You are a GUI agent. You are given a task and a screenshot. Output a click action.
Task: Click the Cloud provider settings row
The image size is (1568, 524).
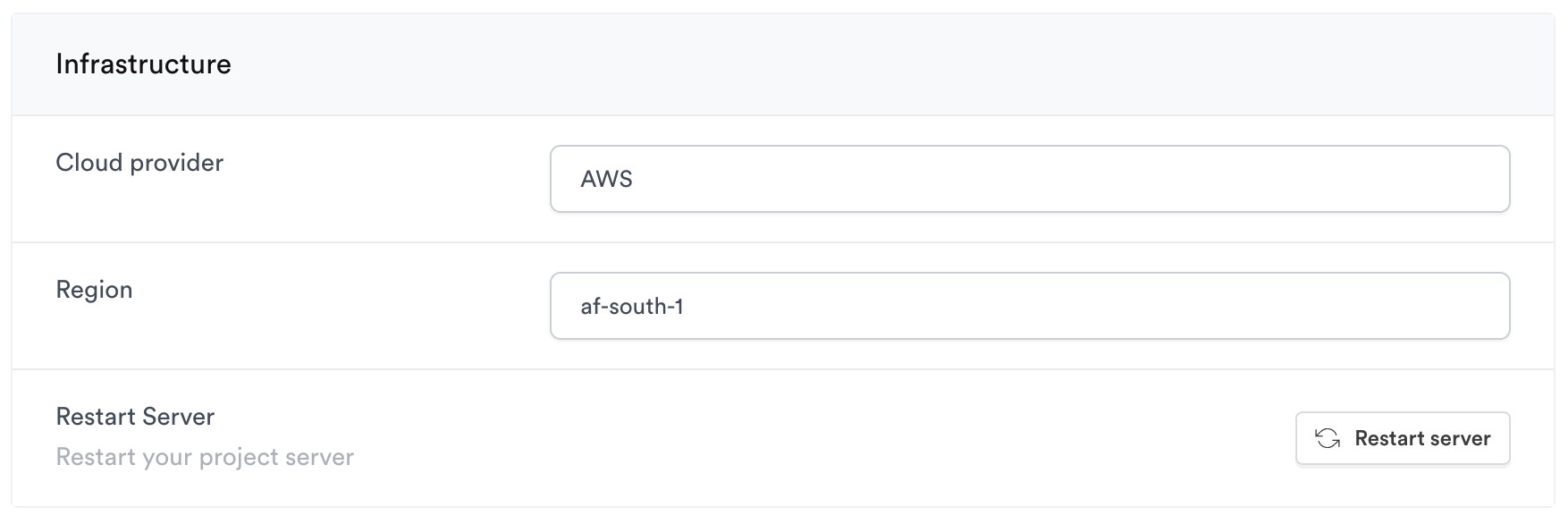pyautogui.click(x=783, y=179)
